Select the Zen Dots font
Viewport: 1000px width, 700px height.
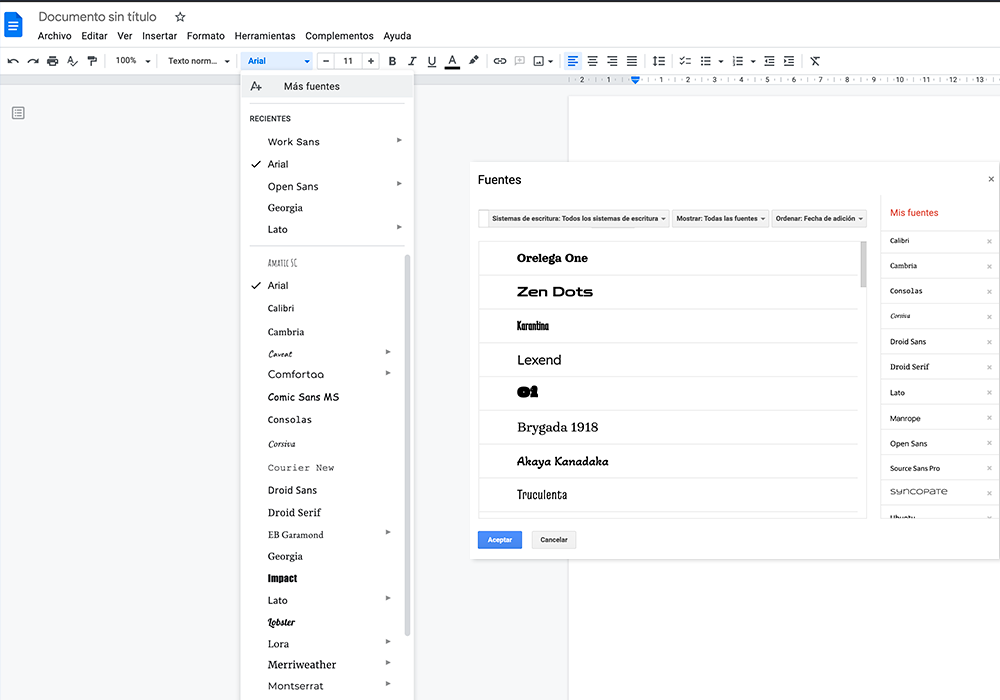click(x=668, y=292)
